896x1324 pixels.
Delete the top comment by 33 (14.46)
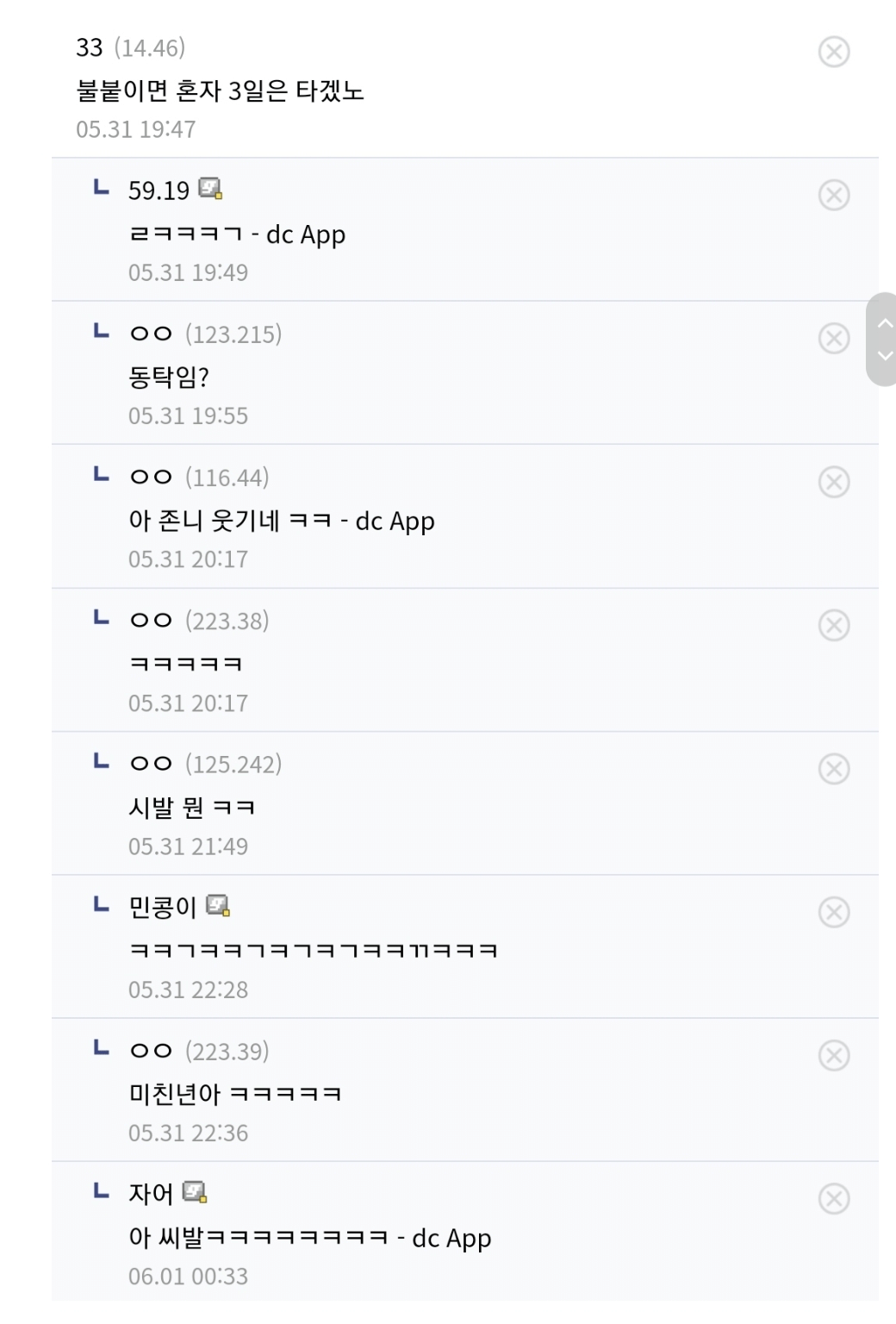coord(833,52)
